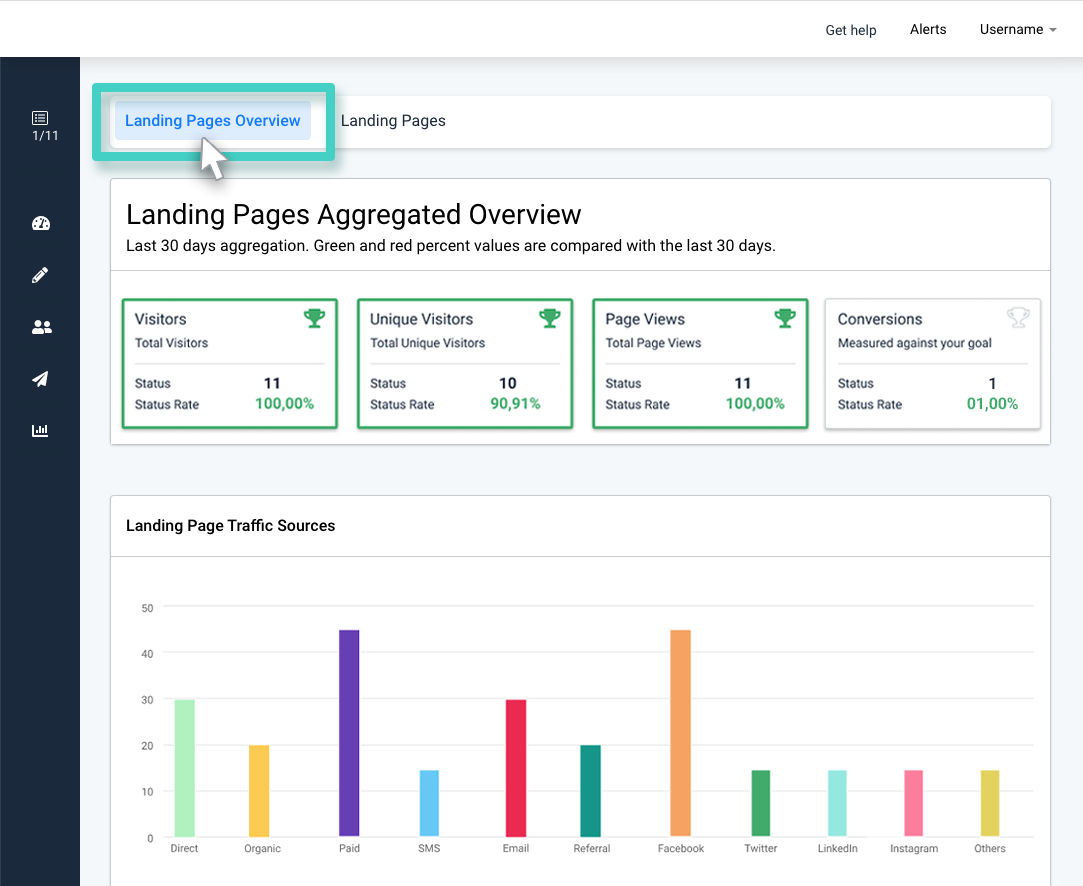Click the Landing Pages Aggregated Overview heading

(354, 215)
